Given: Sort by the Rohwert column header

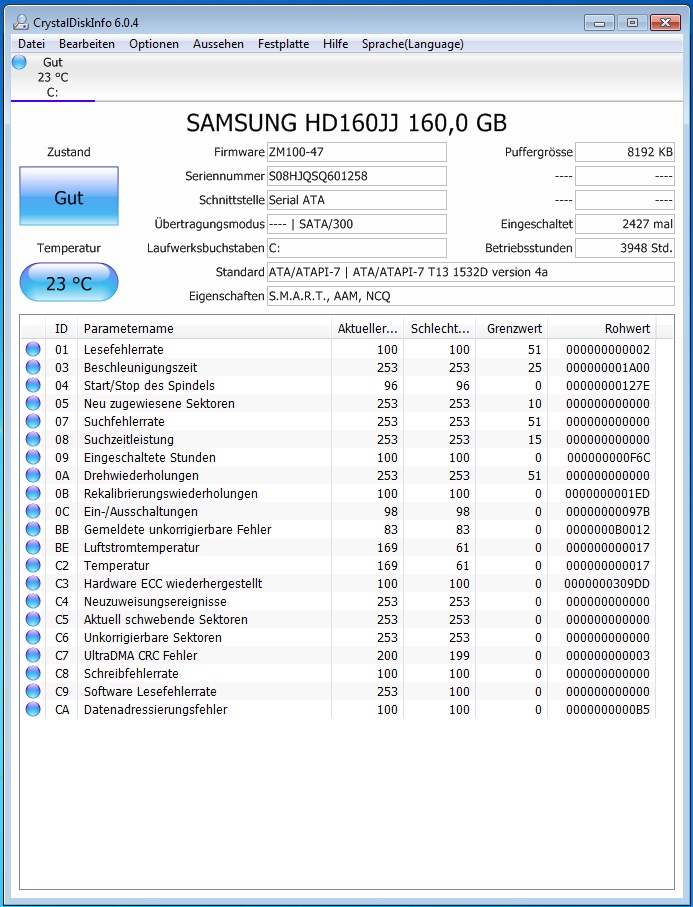Looking at the screenshot, I should click(602, 329).
